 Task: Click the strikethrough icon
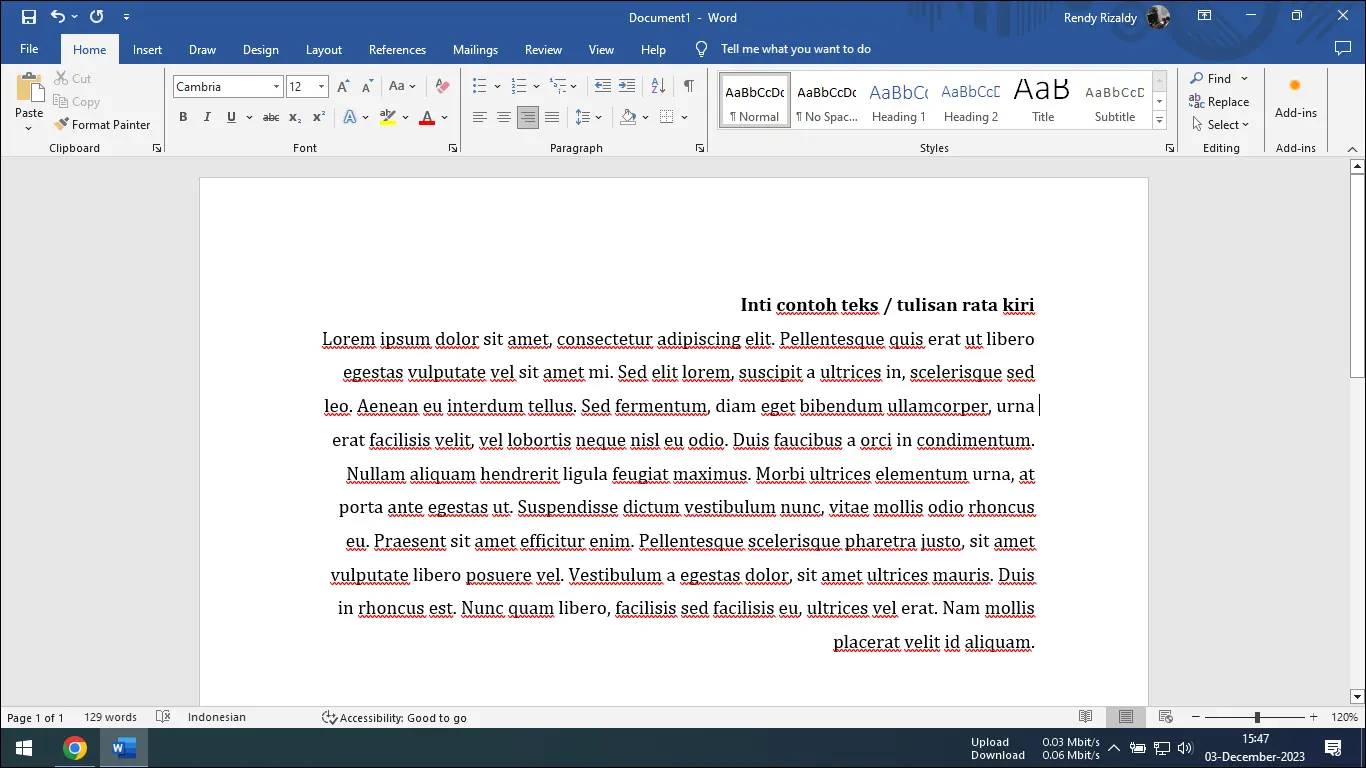pyautogui.click(x=270, y=117)
